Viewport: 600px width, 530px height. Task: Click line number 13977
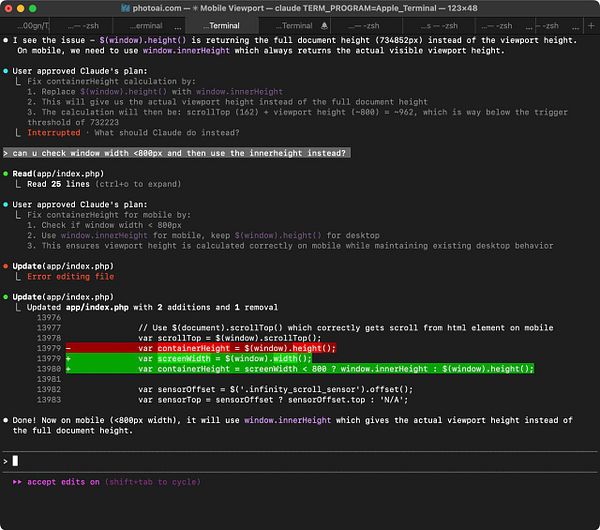[x=49, y=328]
